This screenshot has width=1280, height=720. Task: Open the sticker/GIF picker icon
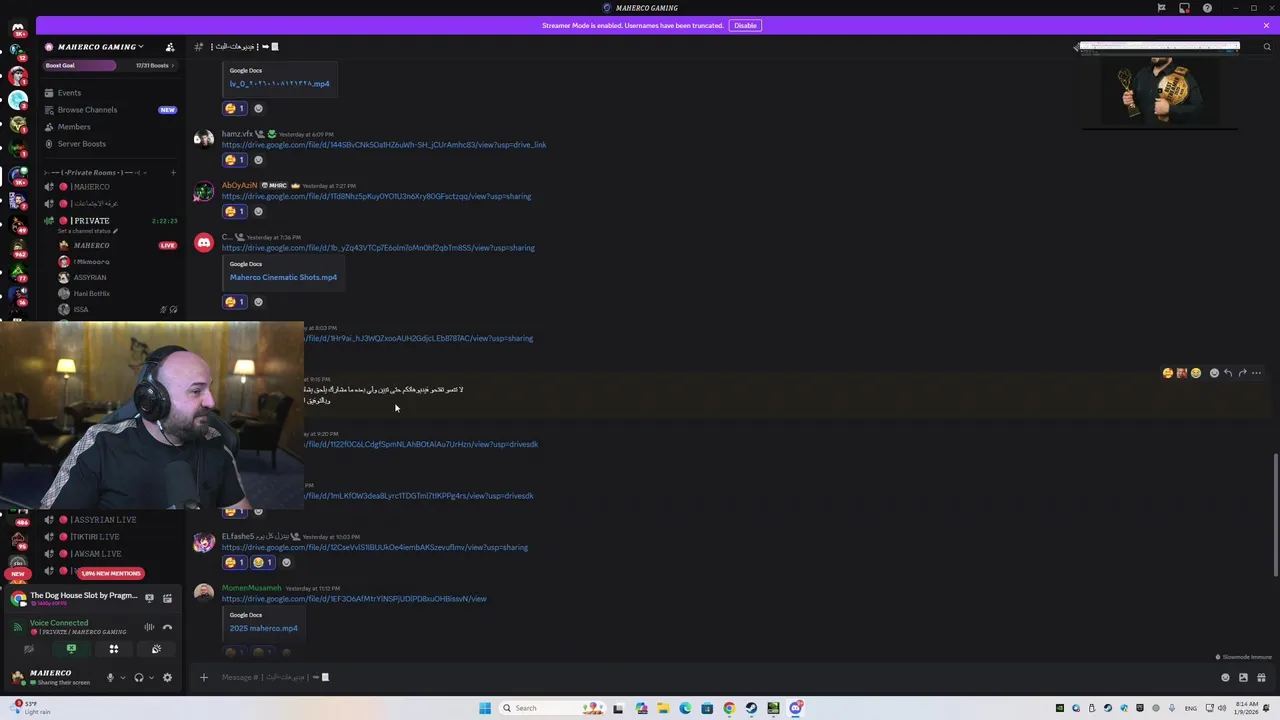(1243, 677)
